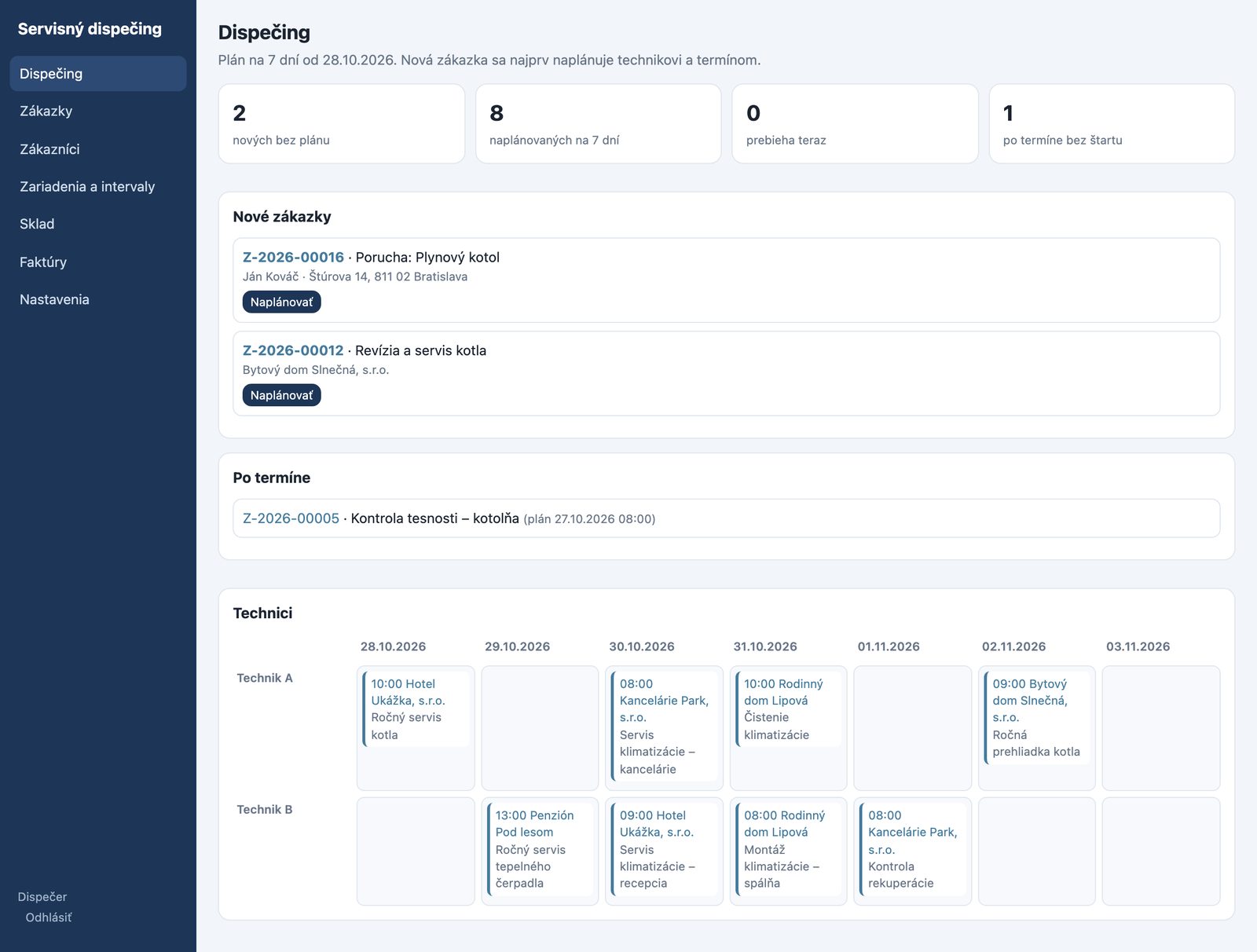The height and width of the screenshot is (952, 1257).
Task: Open Technik A 10:00 Rodinný dom Lipová job
Action: pos(788,709)
